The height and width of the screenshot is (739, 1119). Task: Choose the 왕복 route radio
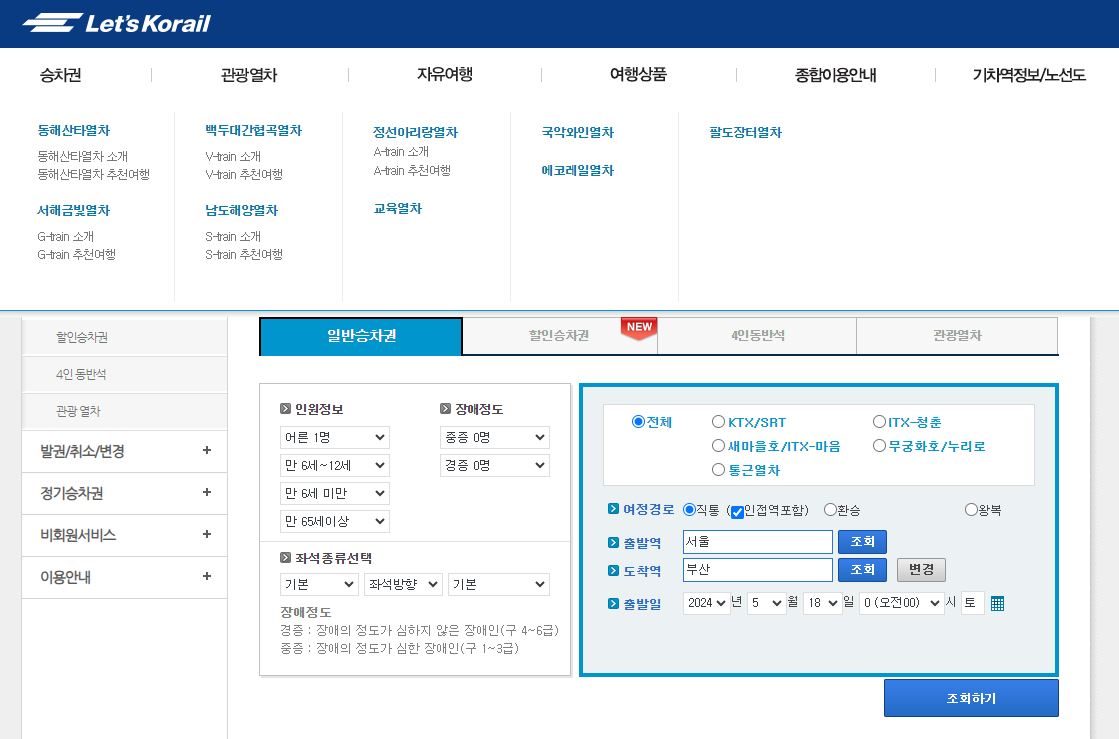pos(971,509)
